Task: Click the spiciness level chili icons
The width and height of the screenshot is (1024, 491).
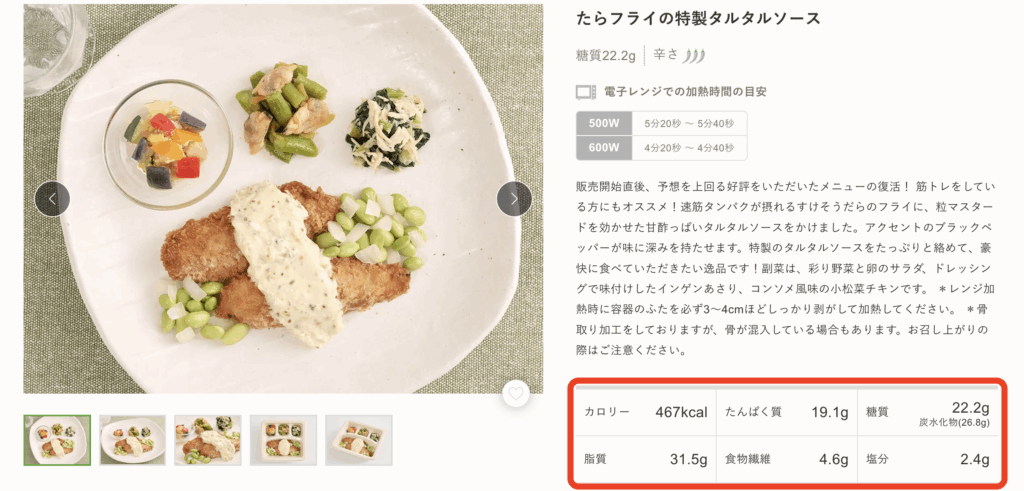Action: (x=693, y=54)
